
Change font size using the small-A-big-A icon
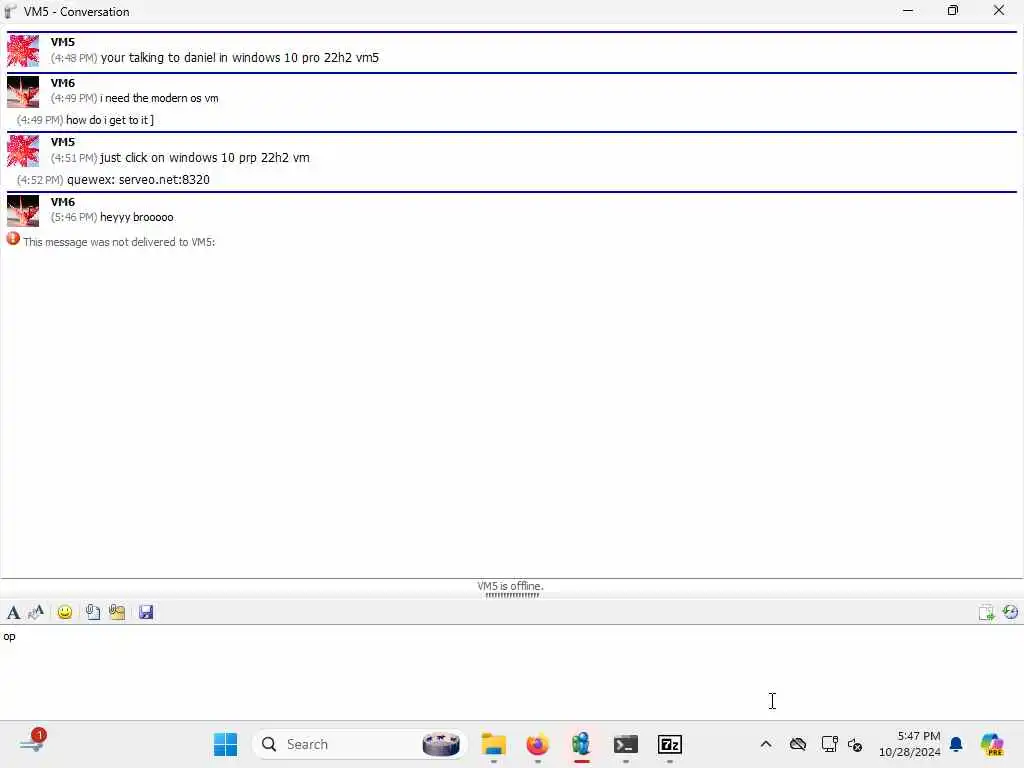tap(36, 612)
